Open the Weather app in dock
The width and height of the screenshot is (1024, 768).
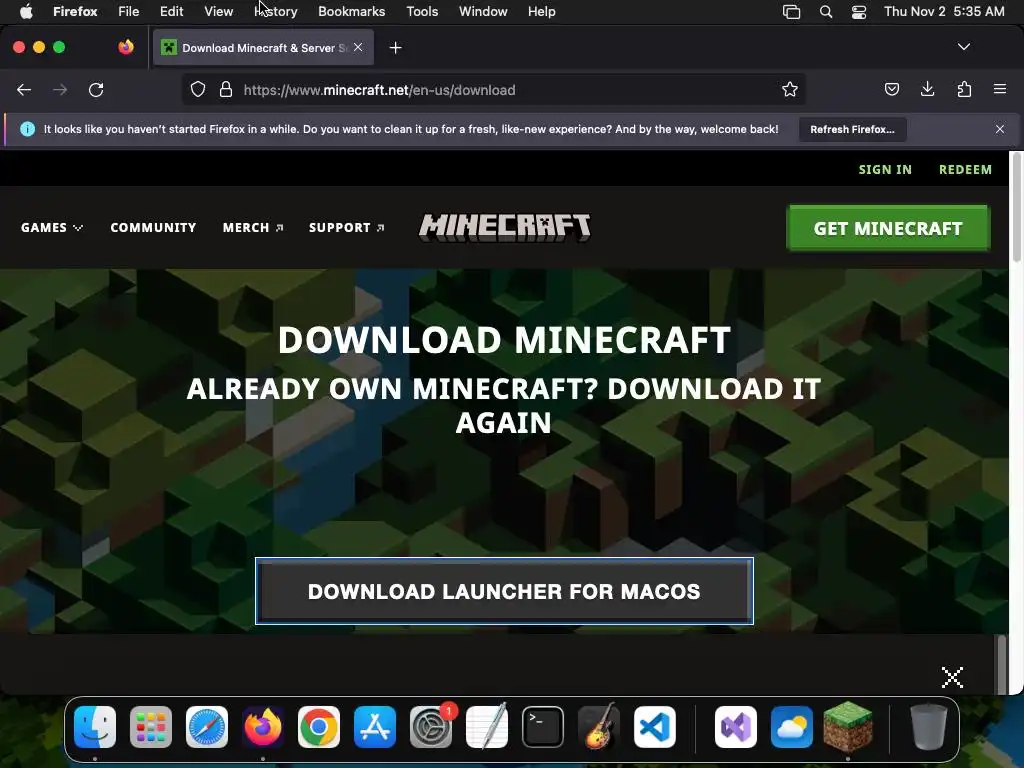tap(792, 727)
